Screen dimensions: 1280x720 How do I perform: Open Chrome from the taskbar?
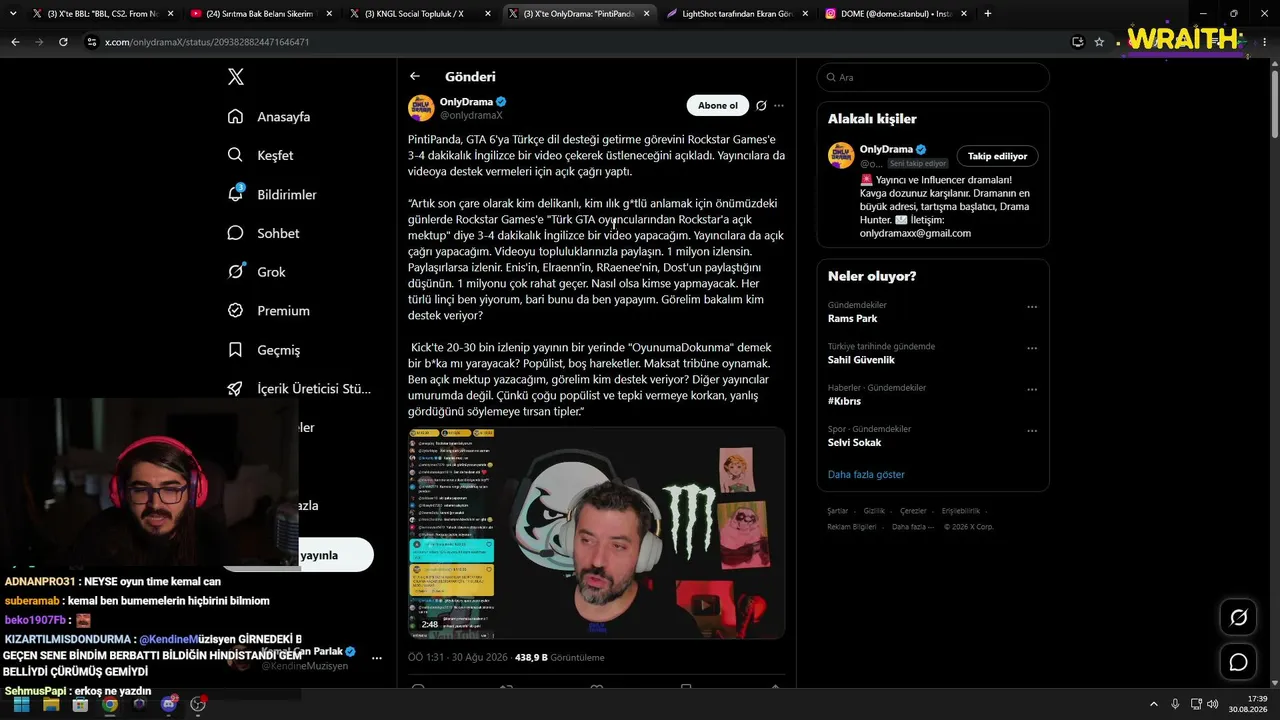[110, 704]
